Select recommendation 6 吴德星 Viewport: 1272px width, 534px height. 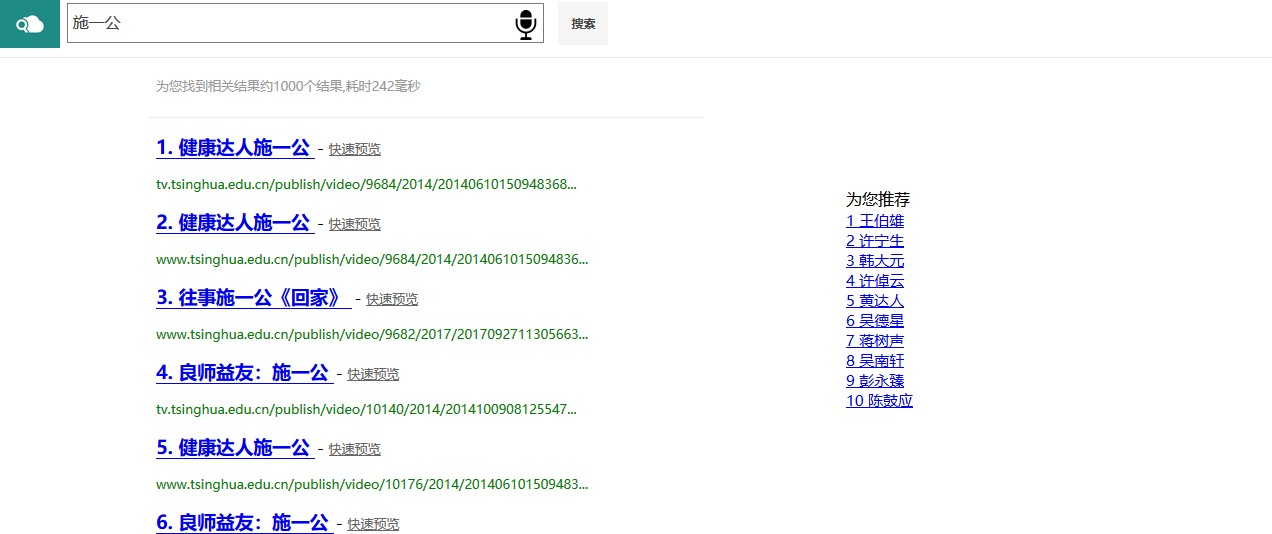tap(875, 321)
